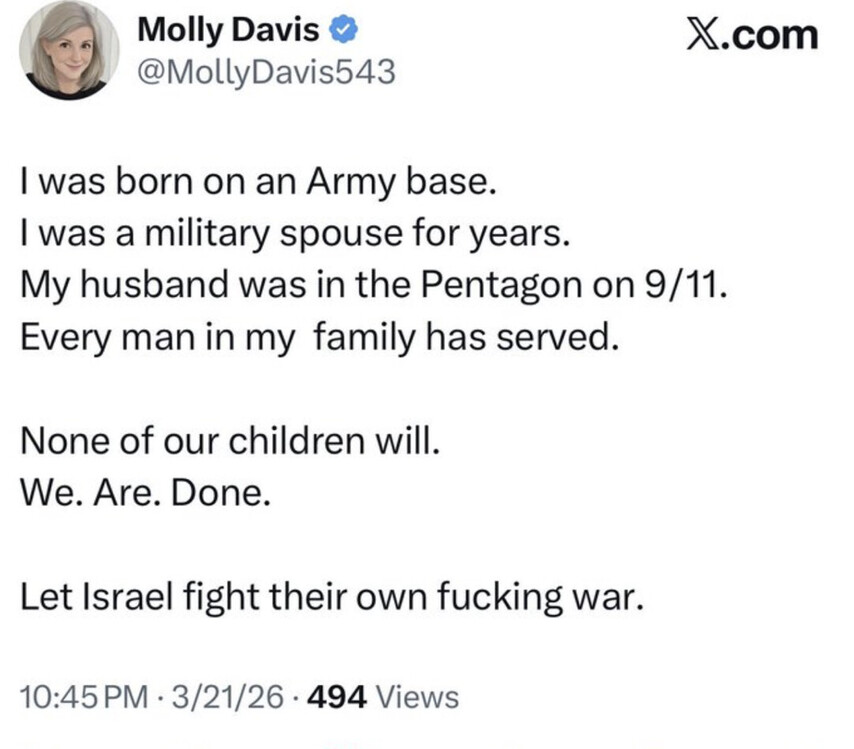Click the final line mentioning Israel

tap(329, 597)
